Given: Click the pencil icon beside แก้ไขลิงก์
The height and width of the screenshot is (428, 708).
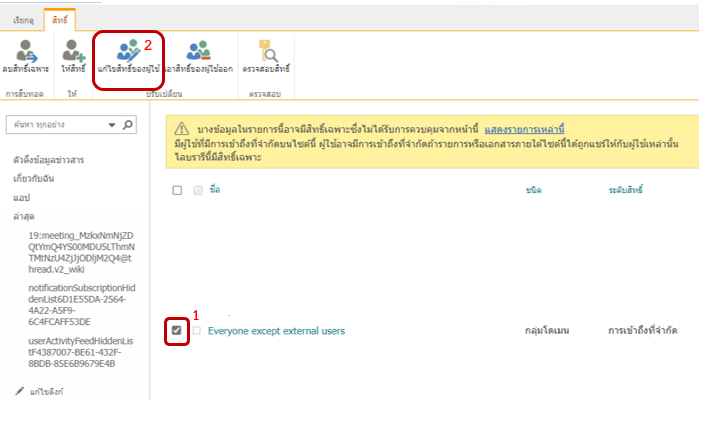Looking at the screenshot, I should [20, 390].
